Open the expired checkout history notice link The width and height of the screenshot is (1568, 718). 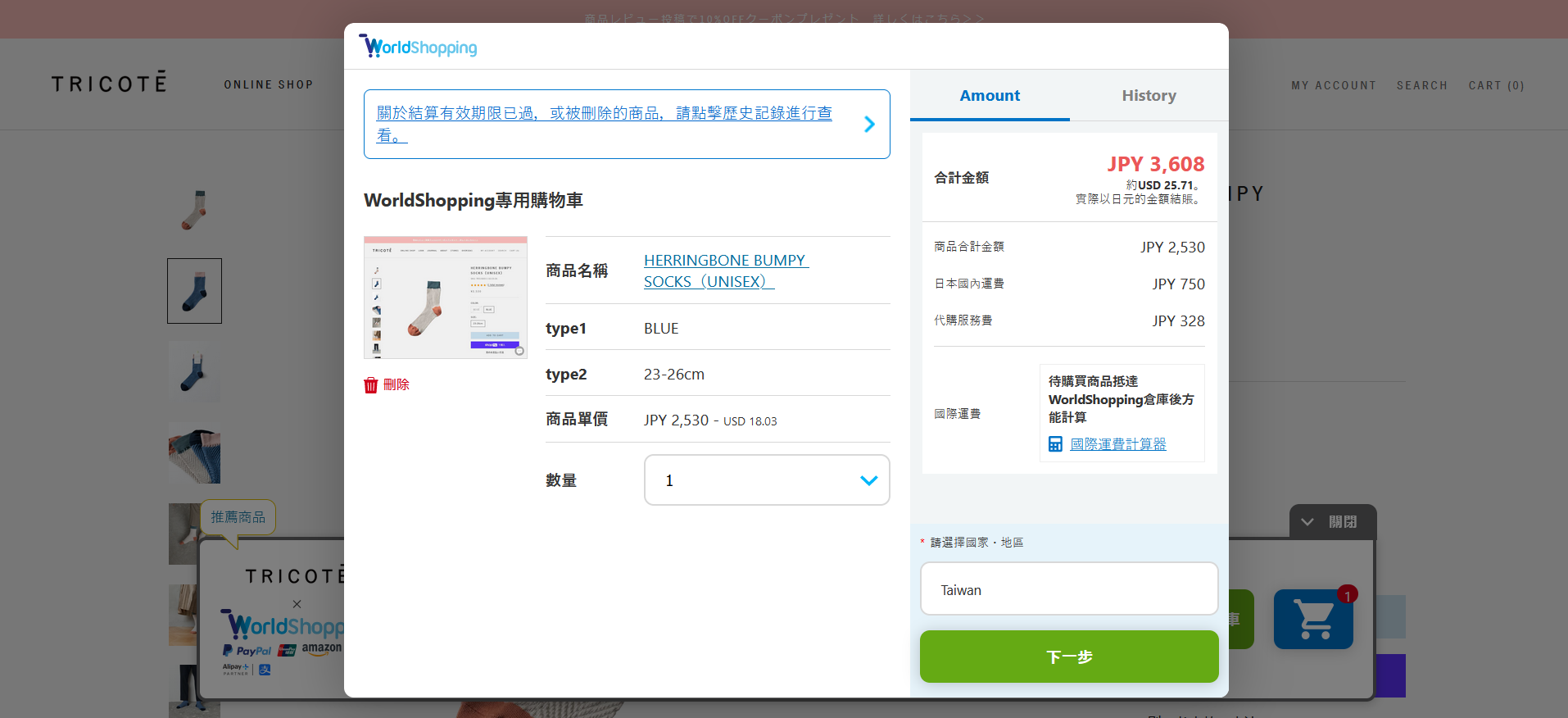click(605, 124)
